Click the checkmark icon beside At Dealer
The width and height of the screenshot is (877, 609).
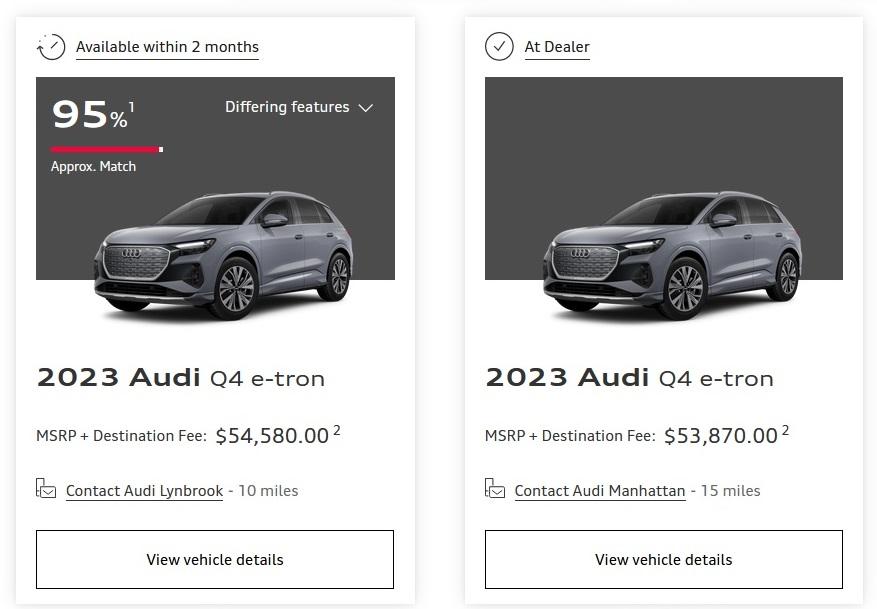tap(499, 47)
